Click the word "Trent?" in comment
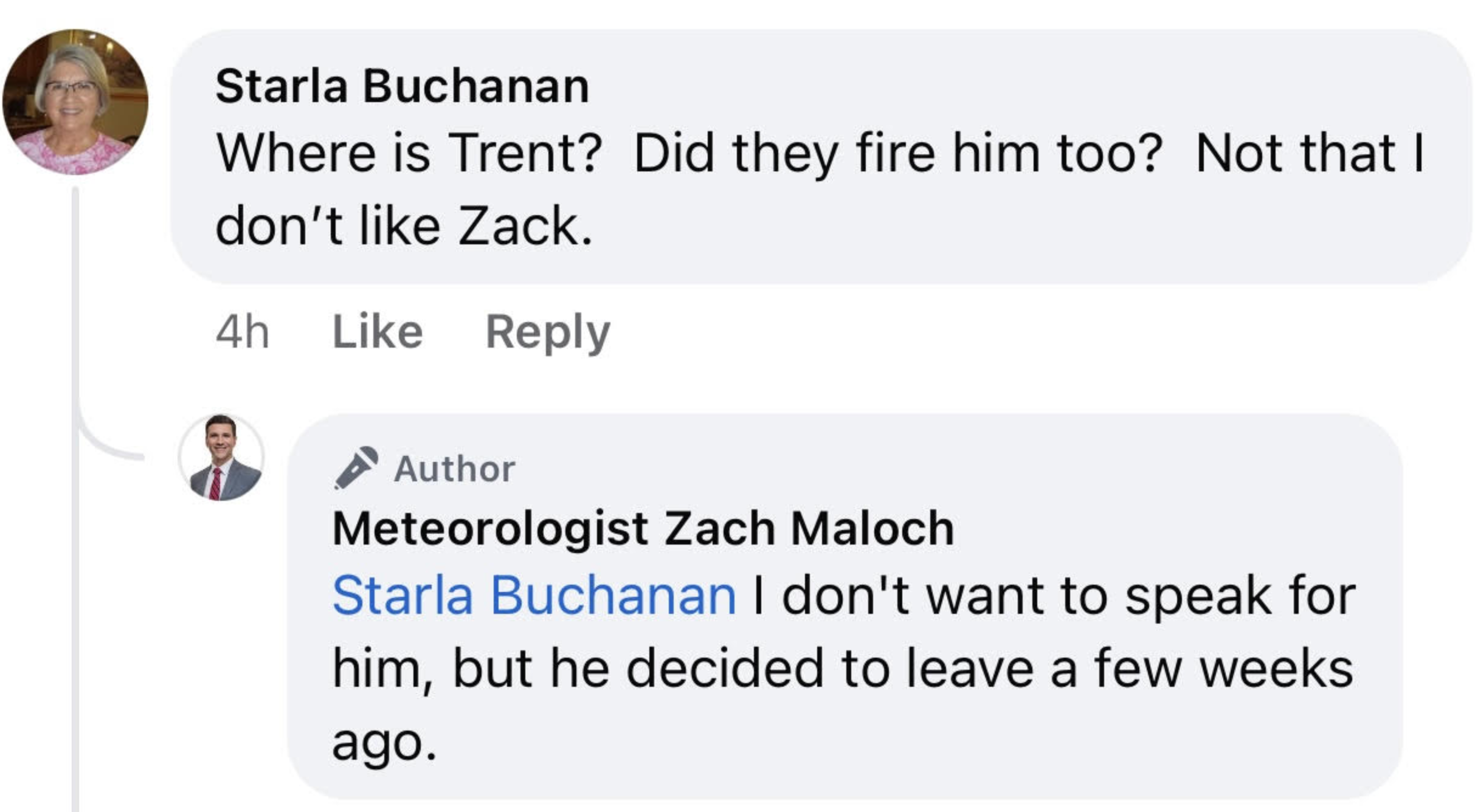The width and height of the screenshot is (1475, 812). point(525,153)
